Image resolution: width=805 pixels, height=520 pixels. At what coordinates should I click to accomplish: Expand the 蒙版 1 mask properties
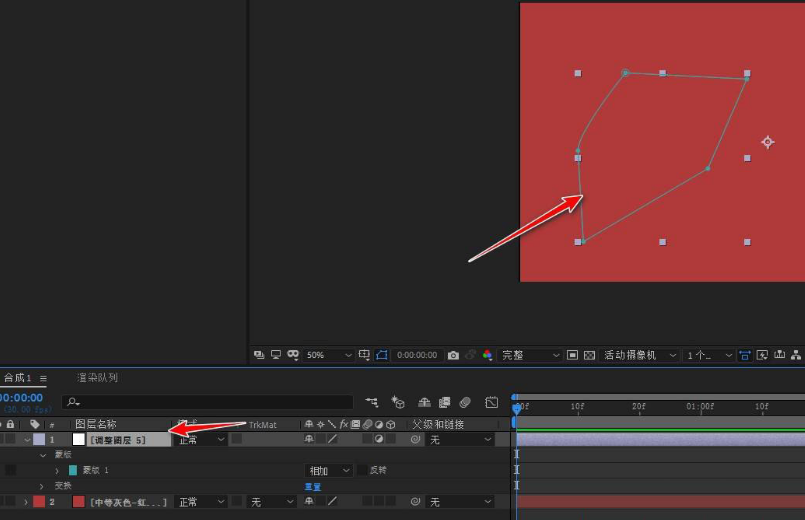tap(57, 471)
